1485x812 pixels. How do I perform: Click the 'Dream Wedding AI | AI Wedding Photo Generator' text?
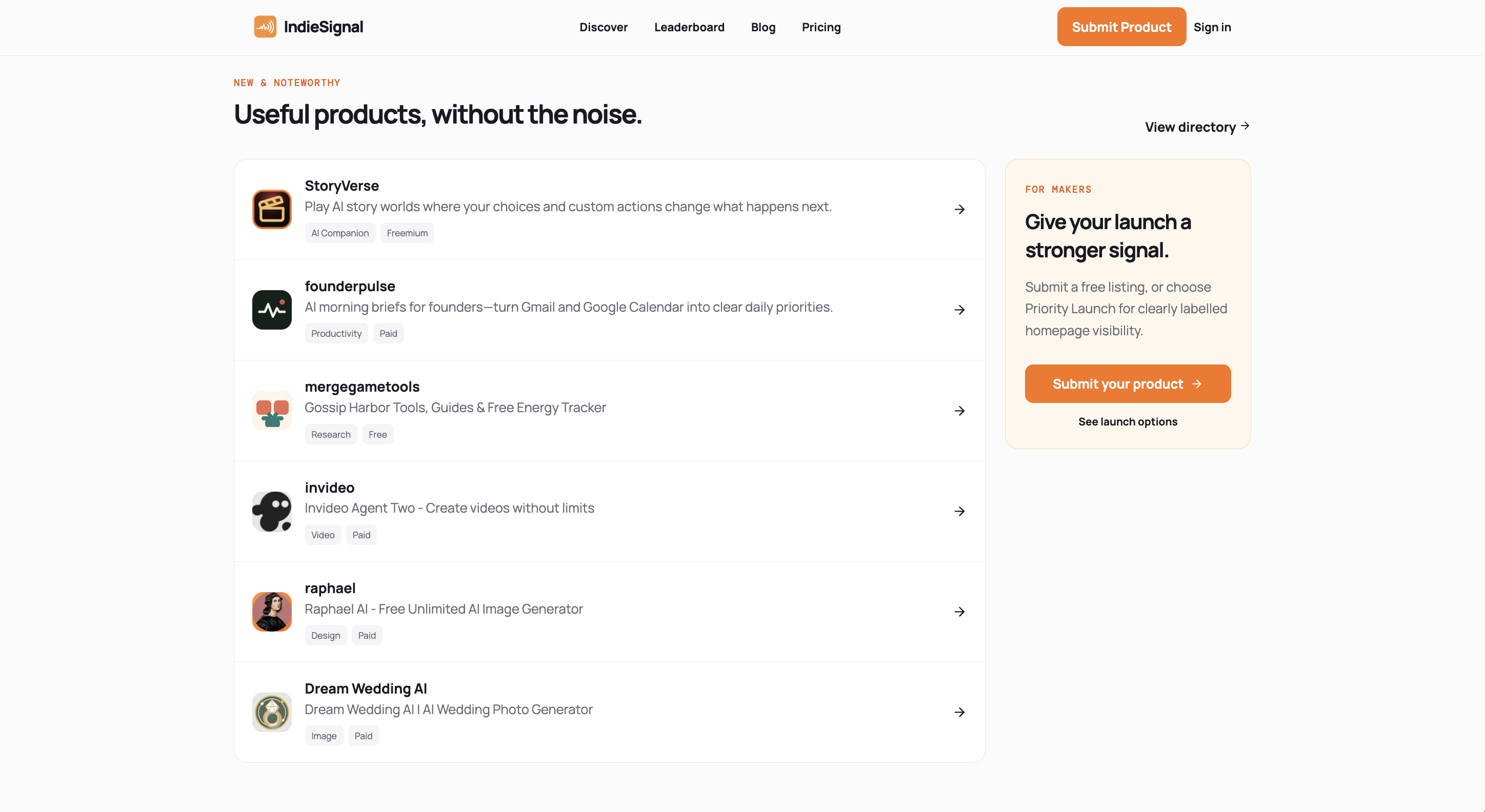pyautogui.click(x=449, y=709)
